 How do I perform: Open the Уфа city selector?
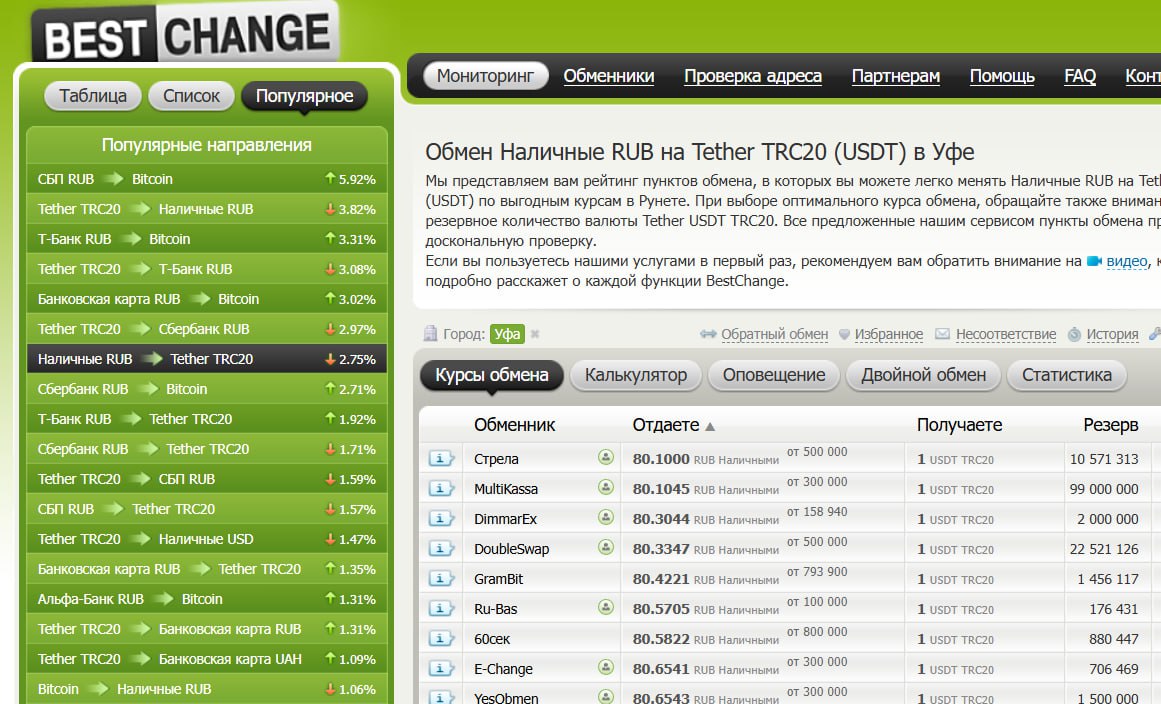[506, 334]
